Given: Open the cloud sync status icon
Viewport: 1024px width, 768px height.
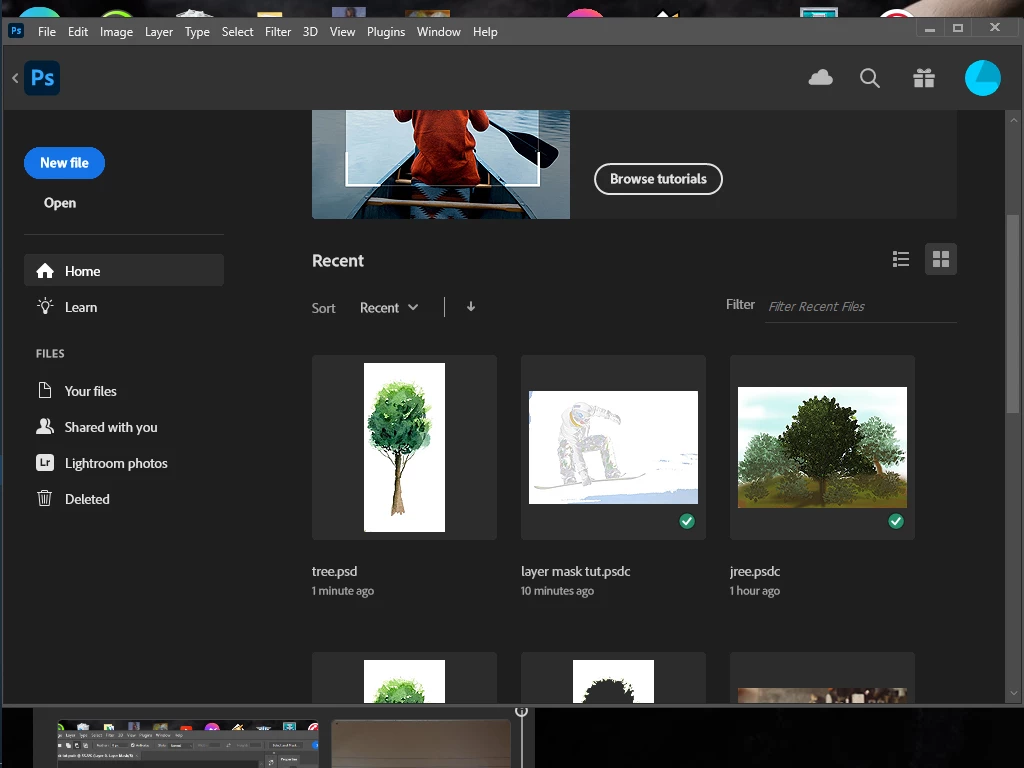Looking at the screenshot, I should 820,78.
